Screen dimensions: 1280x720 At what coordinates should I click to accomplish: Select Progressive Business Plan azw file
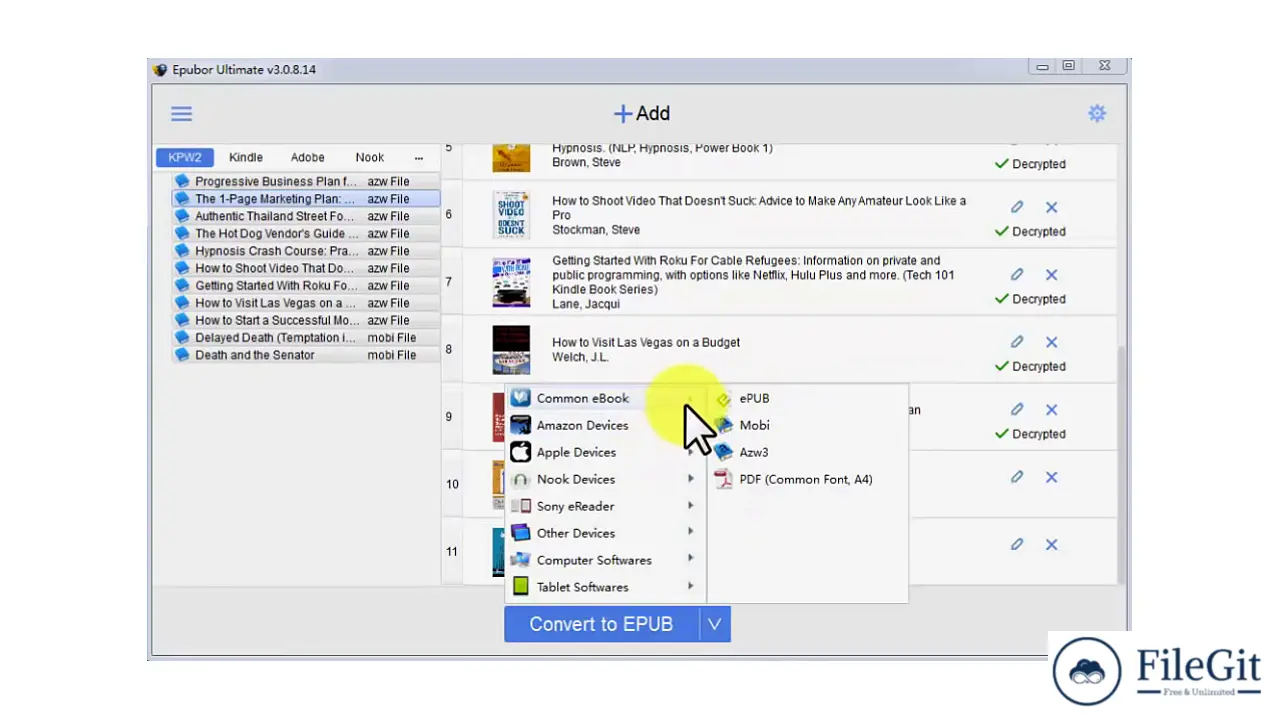(306, 182)
